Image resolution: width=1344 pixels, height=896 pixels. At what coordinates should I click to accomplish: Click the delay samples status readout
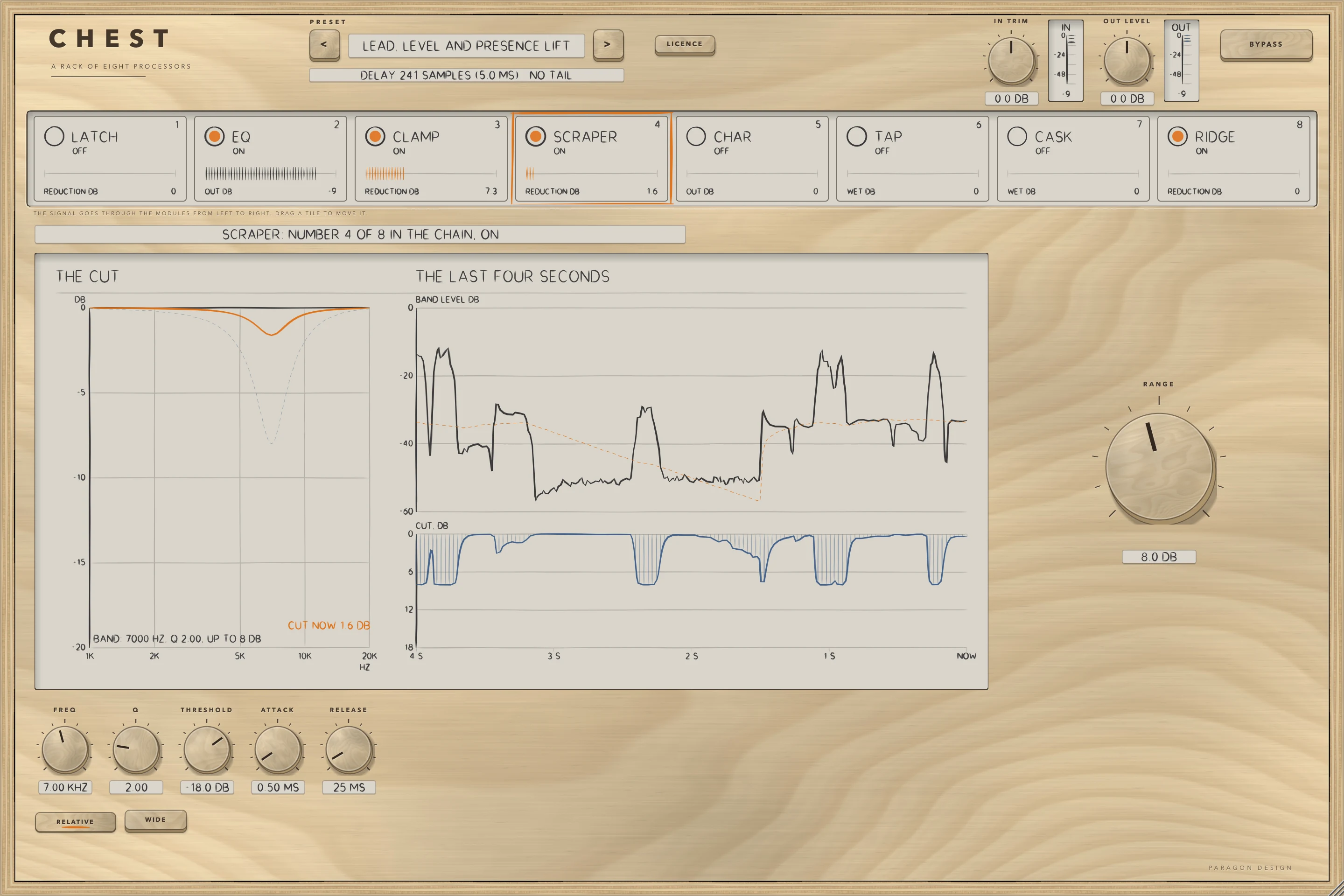(x=466, y=76)
